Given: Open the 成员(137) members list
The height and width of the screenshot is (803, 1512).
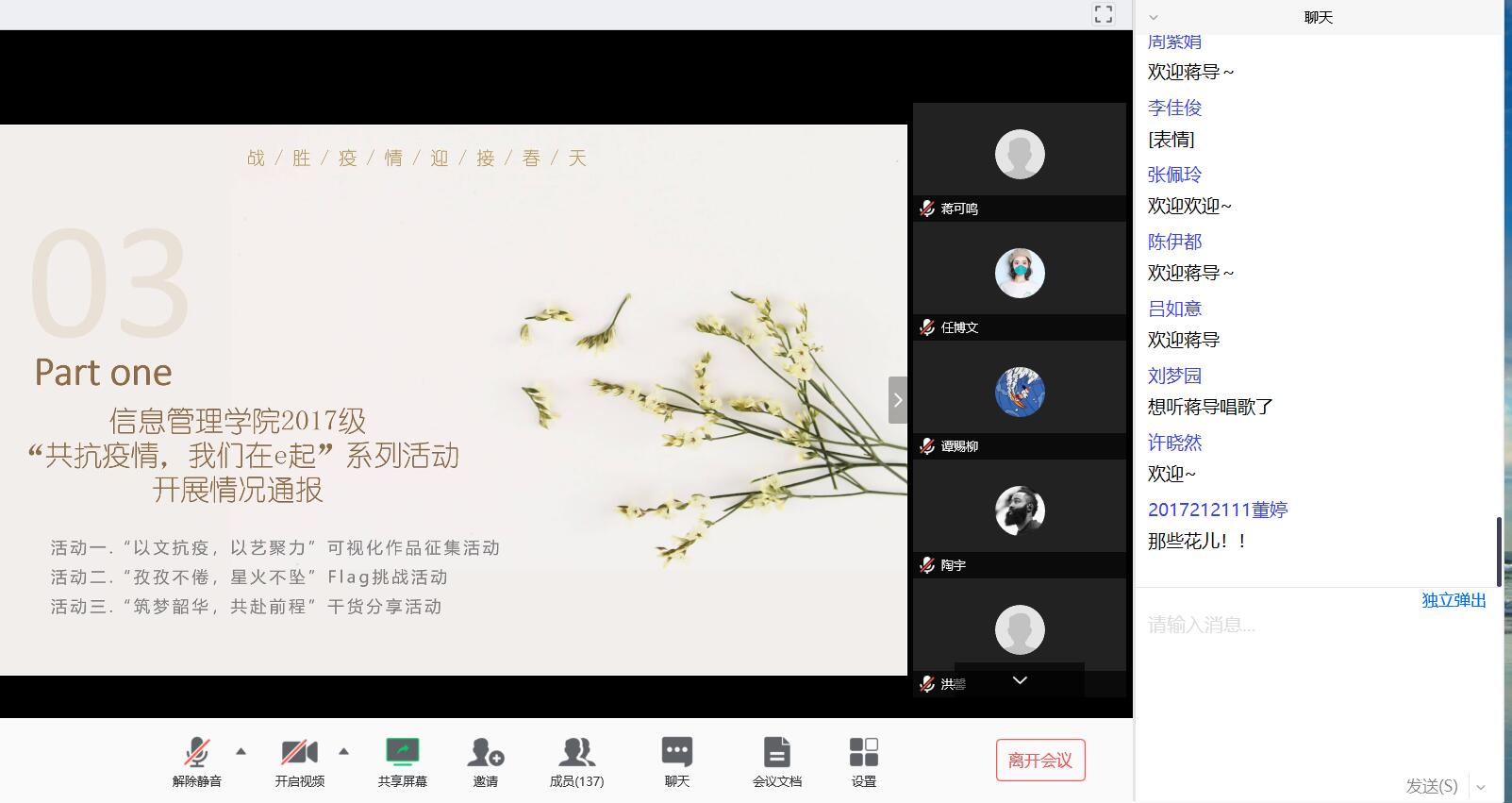Looking at the screenshot, I should [576, 753].
